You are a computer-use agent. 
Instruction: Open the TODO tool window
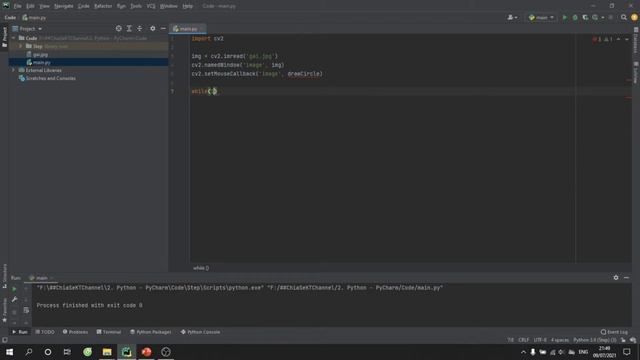[x=45, y=332]
